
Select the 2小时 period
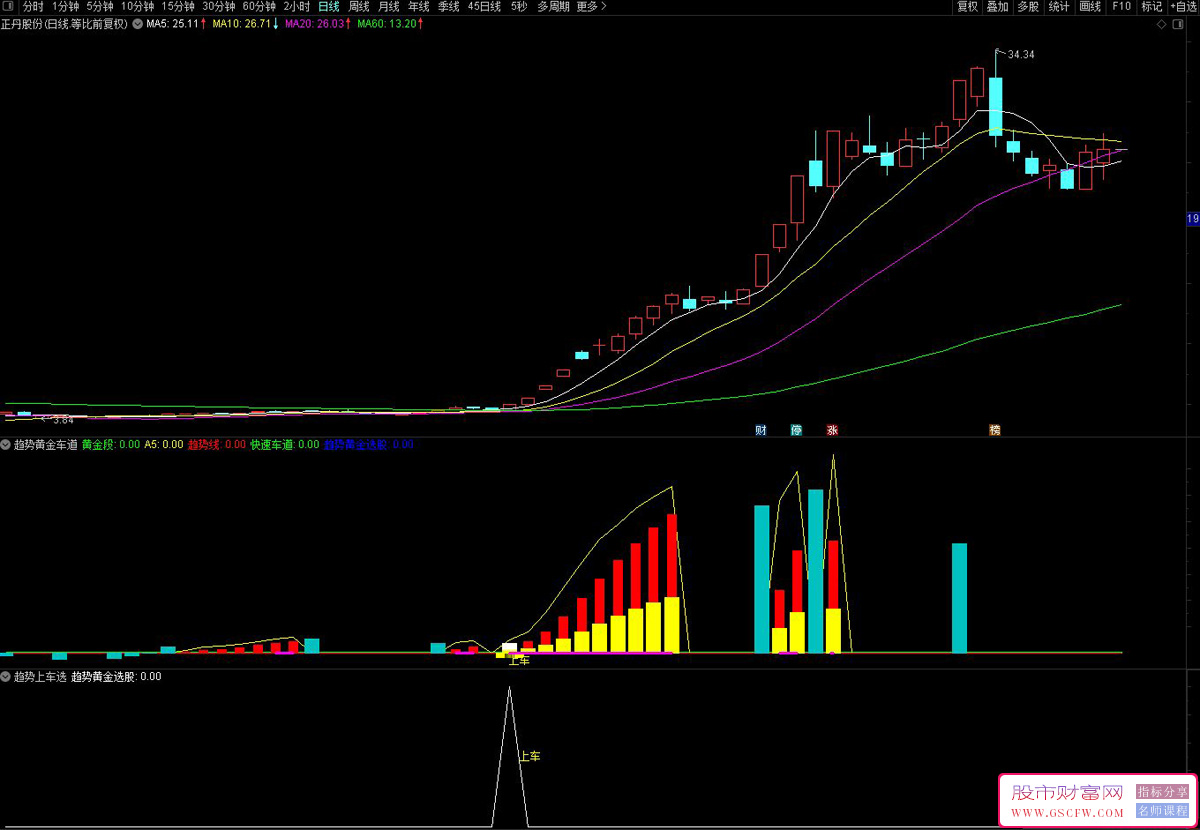pyautogui.click(x=296, y=6)
